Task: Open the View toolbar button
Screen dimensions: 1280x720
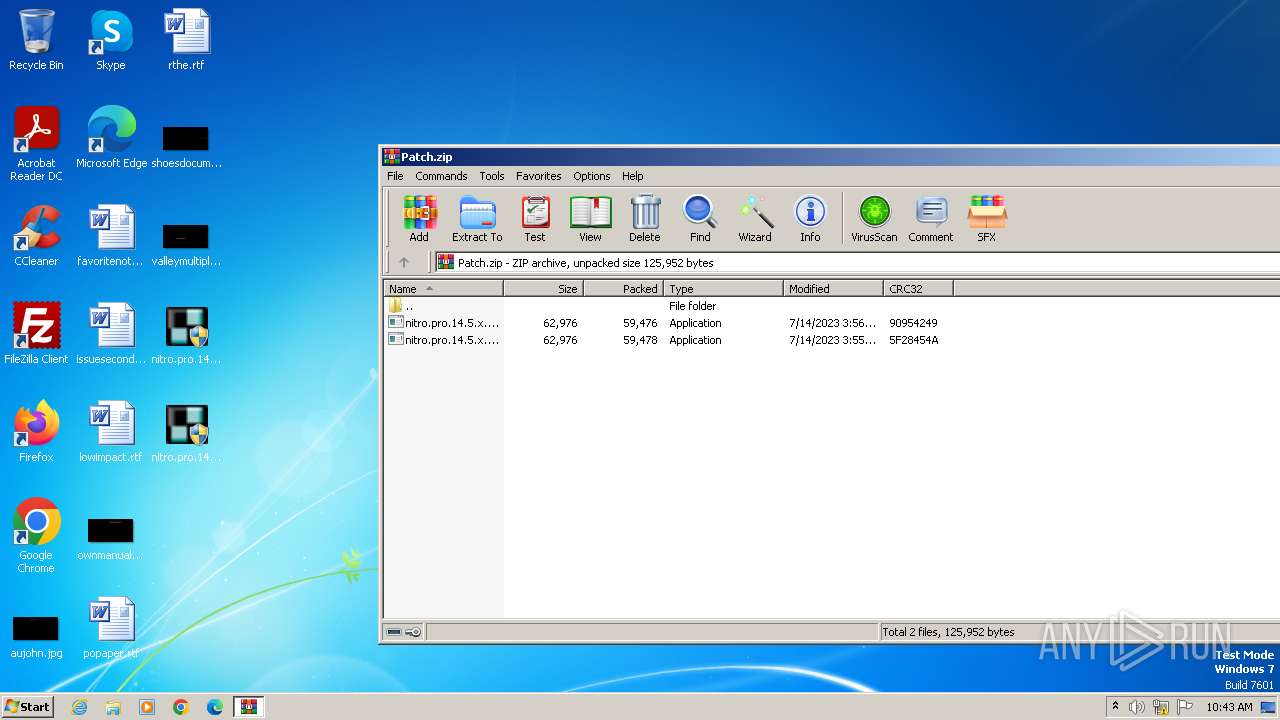Action: point(590,219)
